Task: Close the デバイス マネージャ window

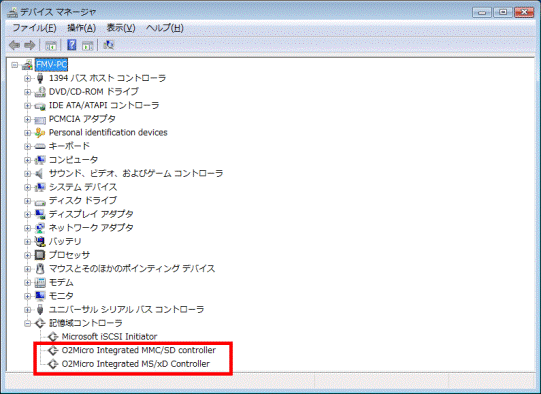Action: tap(524, 12)
